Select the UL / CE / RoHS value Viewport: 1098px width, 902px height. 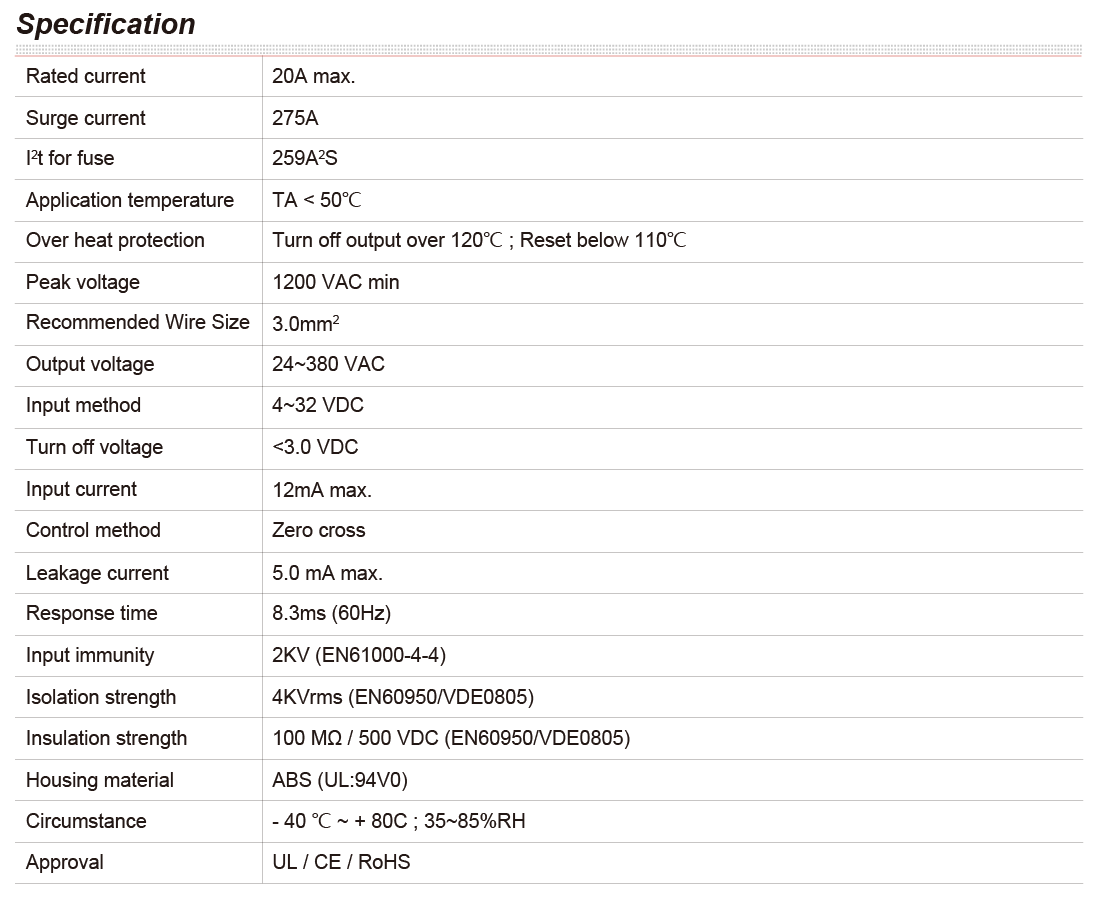[x=341, y=862]
